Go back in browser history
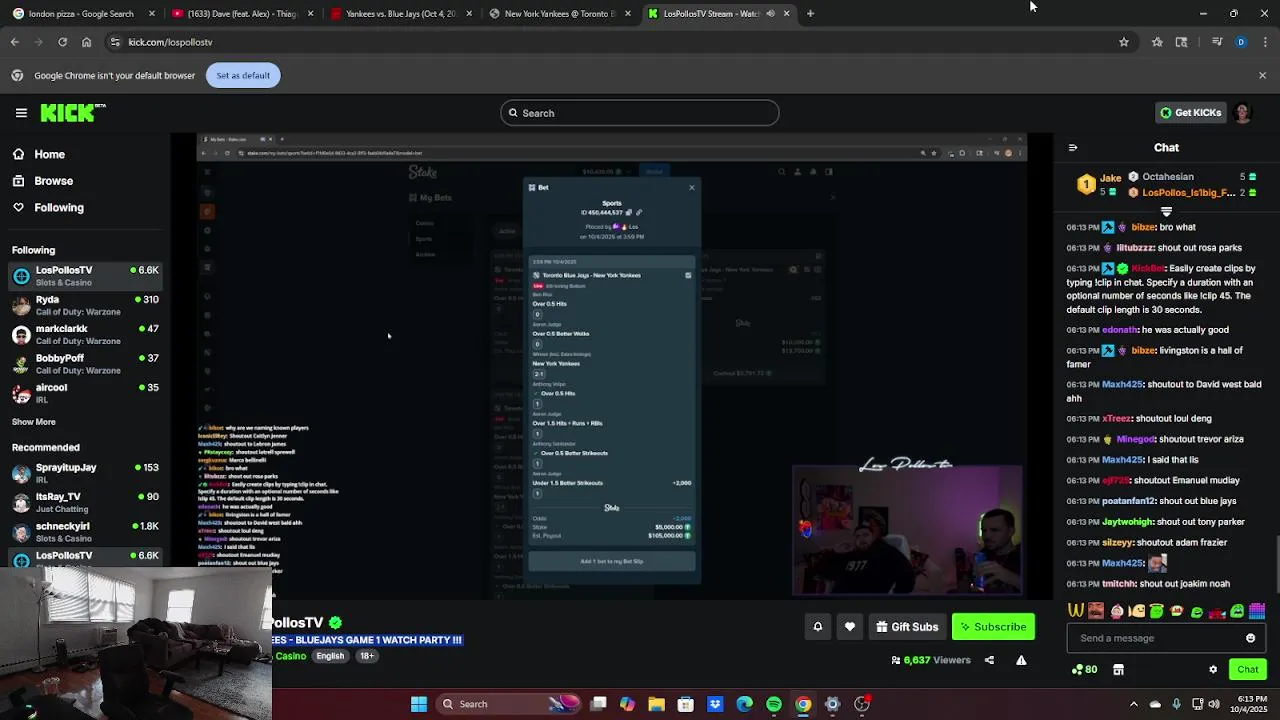 click(x=15, y=42)
